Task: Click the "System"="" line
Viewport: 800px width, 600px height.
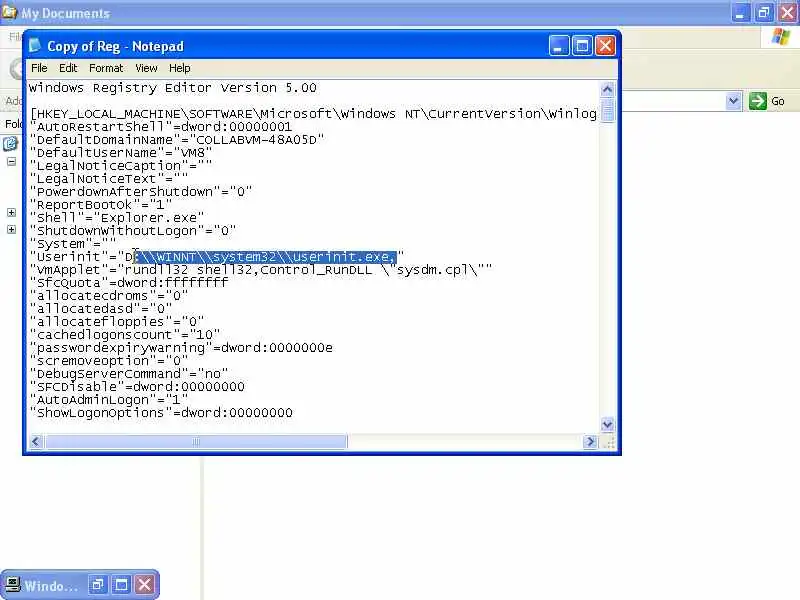Action: tap(73, 244)
